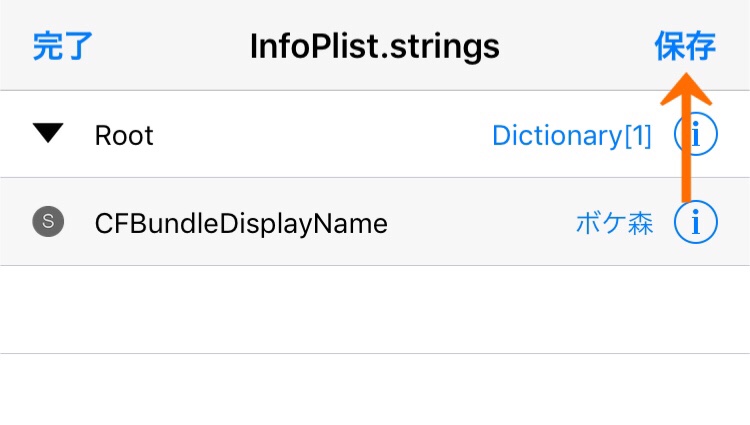Edit the ボケ森 string value

[x=615, y=223]
